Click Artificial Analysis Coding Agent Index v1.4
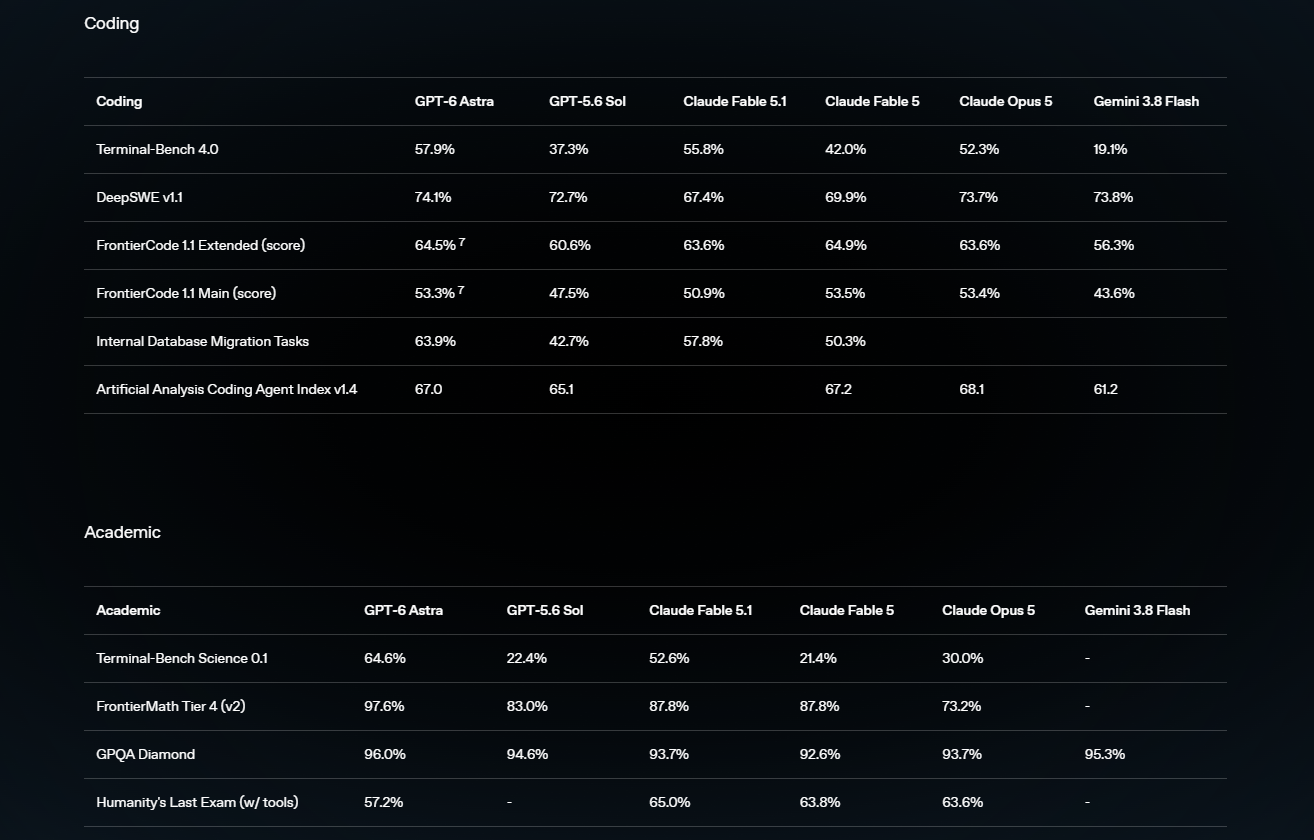This screenshot has width=1314, height=840. [x=226, y=389]
